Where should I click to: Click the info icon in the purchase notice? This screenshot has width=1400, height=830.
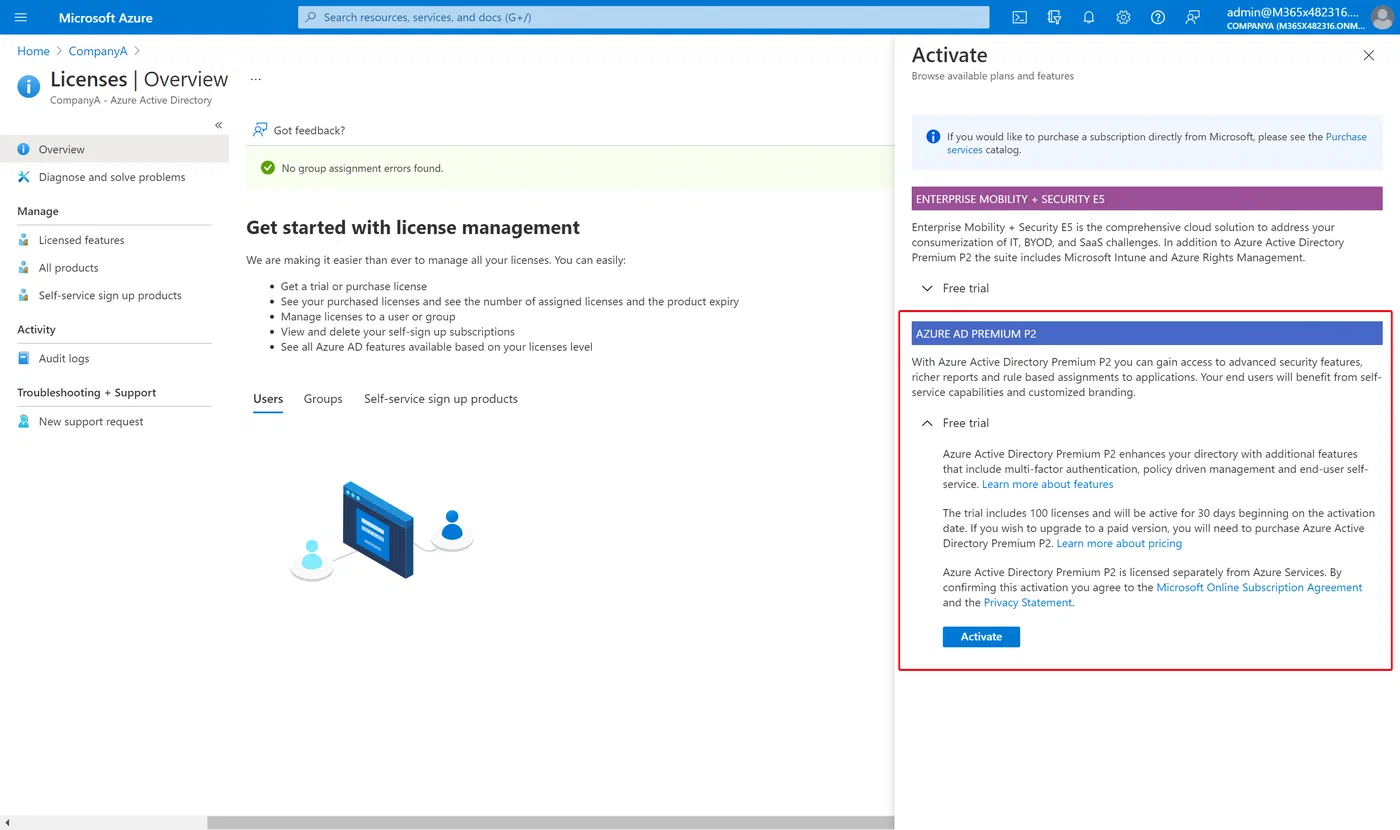pyautogui.click(x=933, y=137)
